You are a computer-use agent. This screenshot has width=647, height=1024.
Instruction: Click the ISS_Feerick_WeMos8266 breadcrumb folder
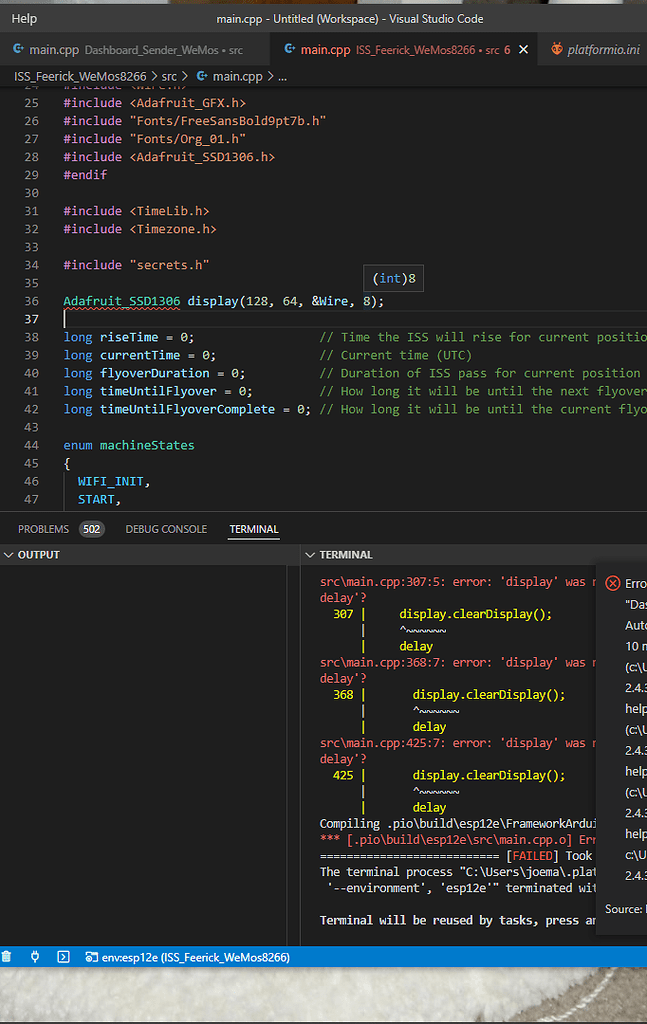[80, 76]
